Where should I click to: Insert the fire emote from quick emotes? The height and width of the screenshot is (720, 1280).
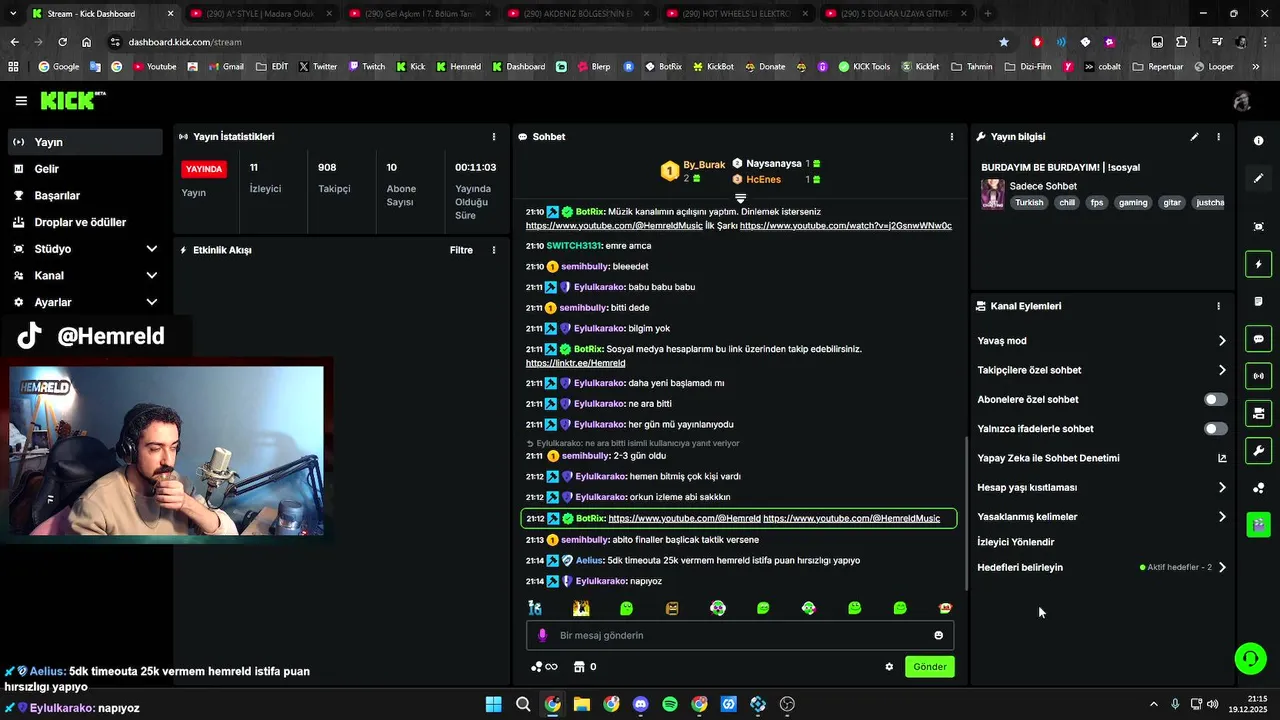pos(581,608)
